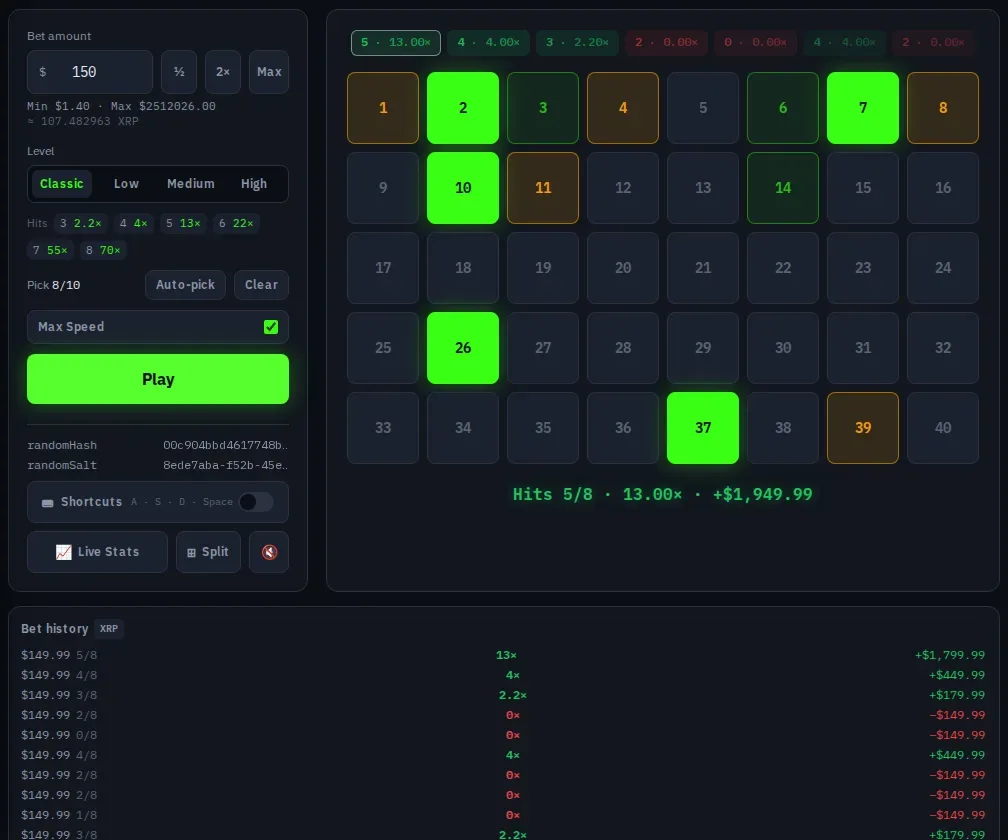This screenshot has height=840, width=1008.
Task: Pick number 40 on the board
Action: 943,428
